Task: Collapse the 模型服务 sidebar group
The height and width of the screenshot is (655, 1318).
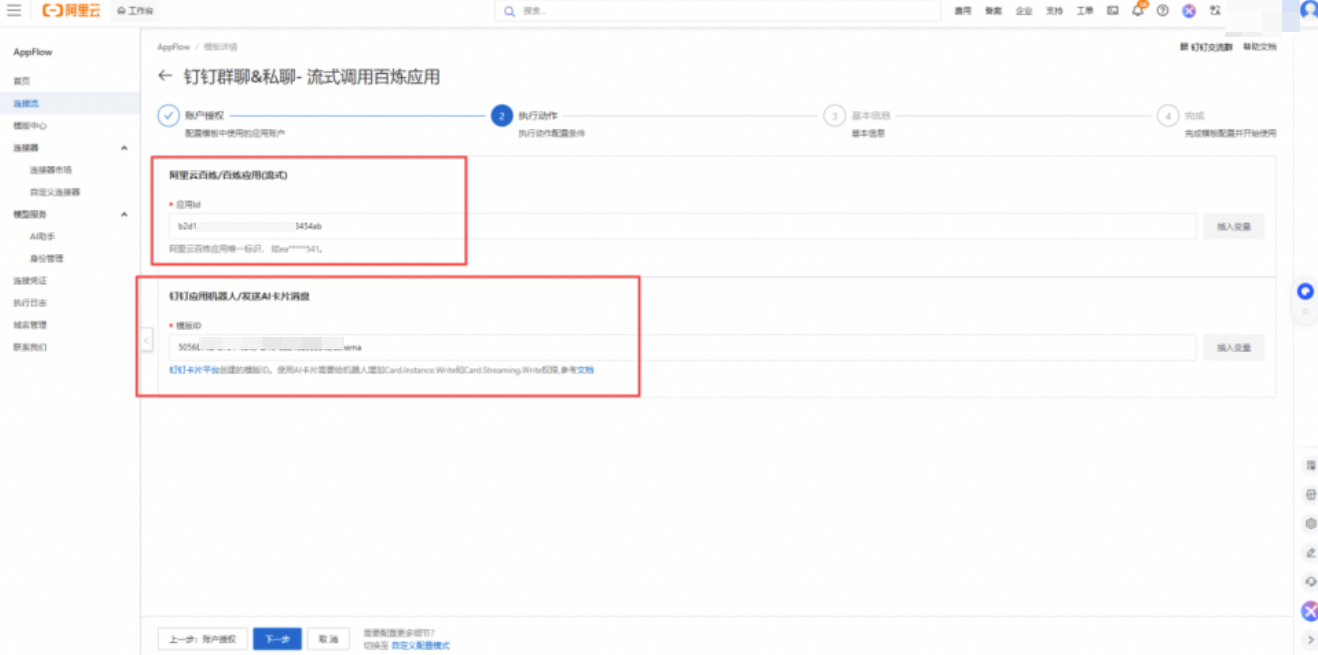Action: click(124, 214)
